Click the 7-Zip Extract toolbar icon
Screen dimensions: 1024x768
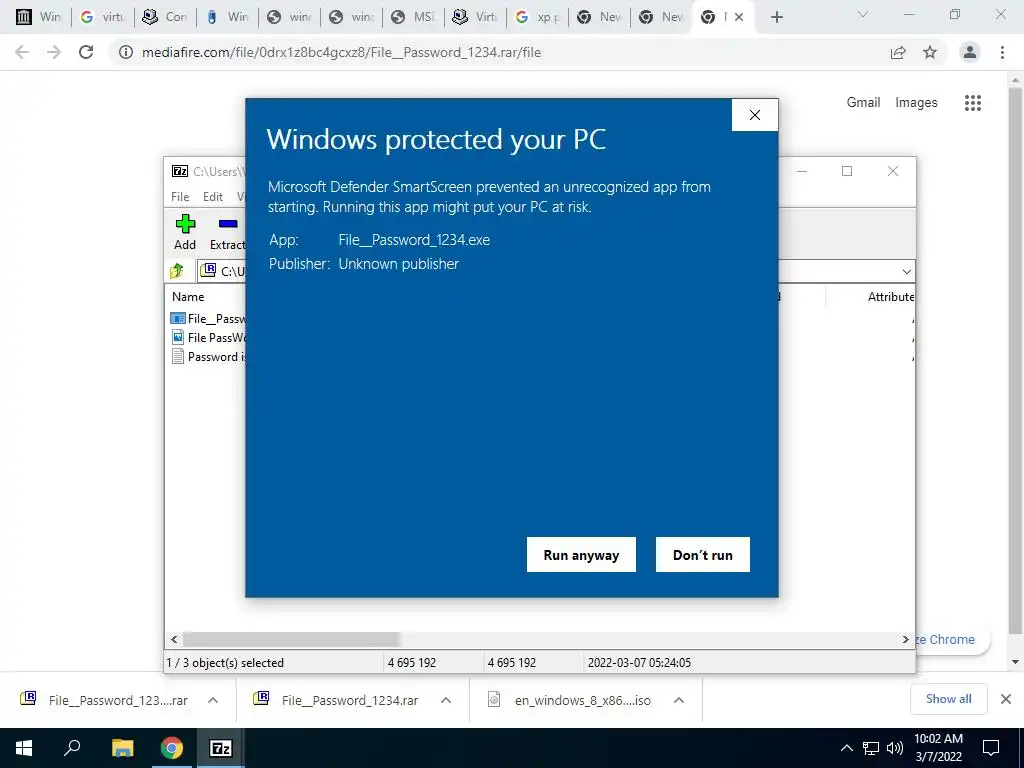click(x=227, y=232)
